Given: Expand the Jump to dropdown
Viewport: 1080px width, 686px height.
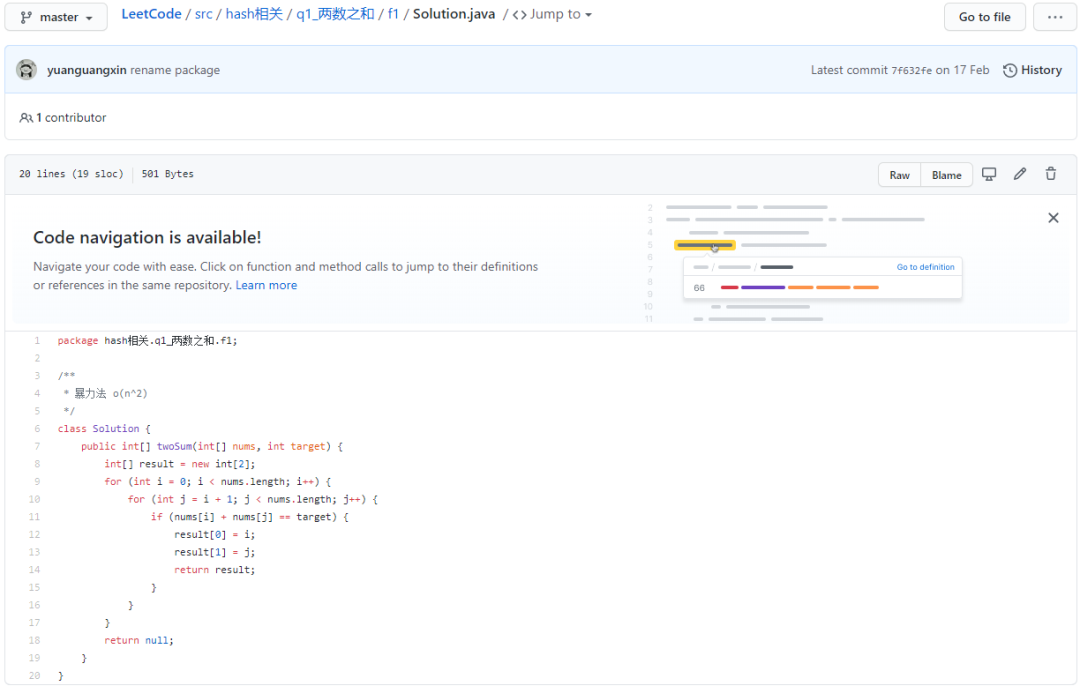Looking at the screenshot, I should click(x=553, y=15).
